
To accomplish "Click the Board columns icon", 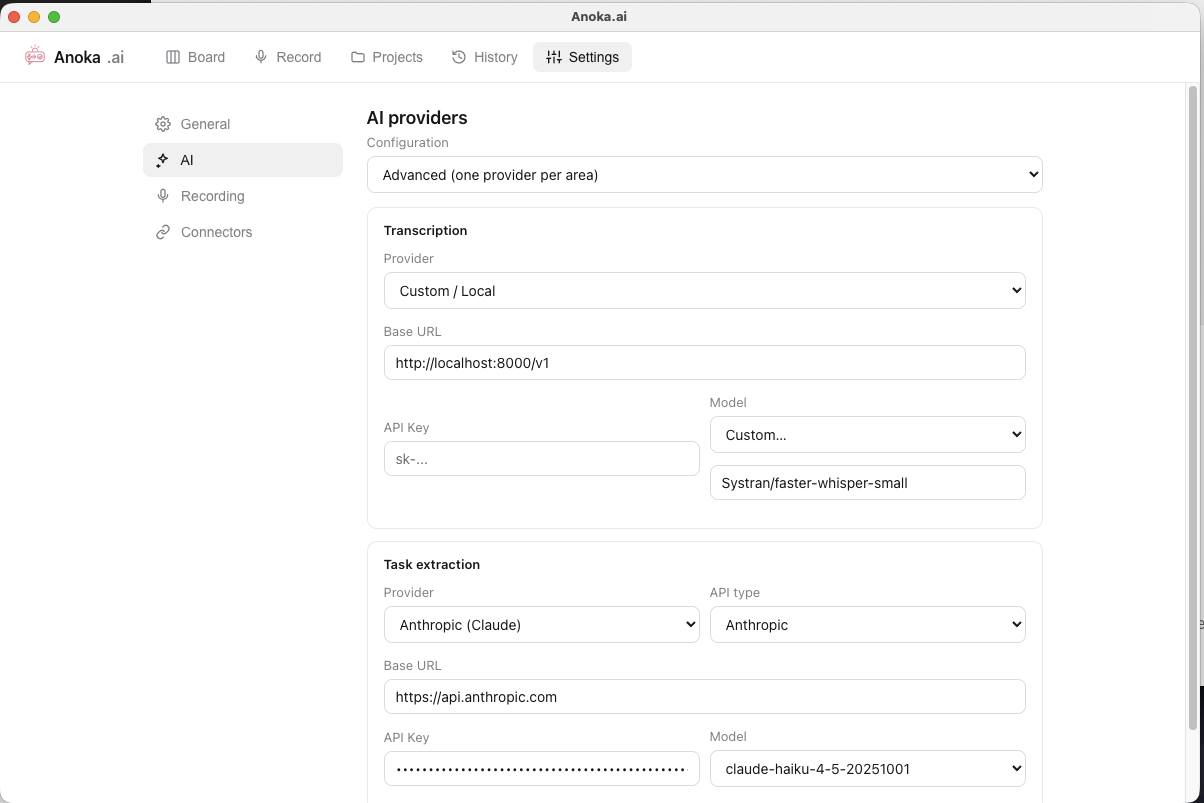I will (x=173, y=57).
